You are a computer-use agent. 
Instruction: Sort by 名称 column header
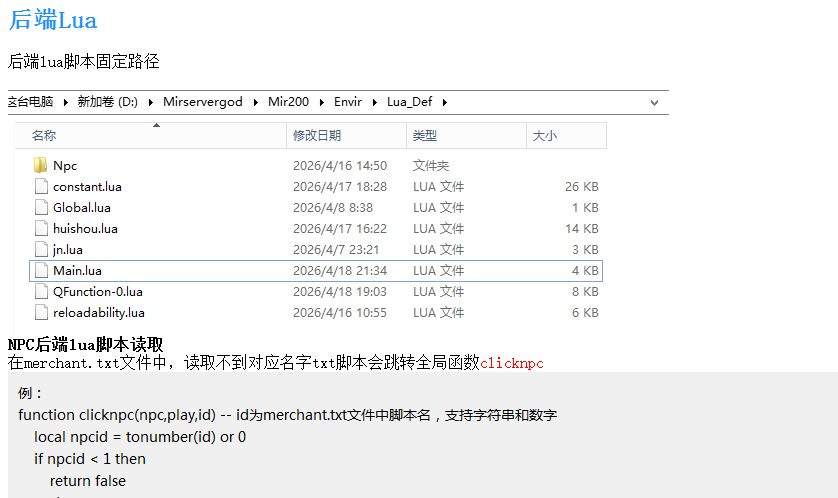tap(151, 136)
